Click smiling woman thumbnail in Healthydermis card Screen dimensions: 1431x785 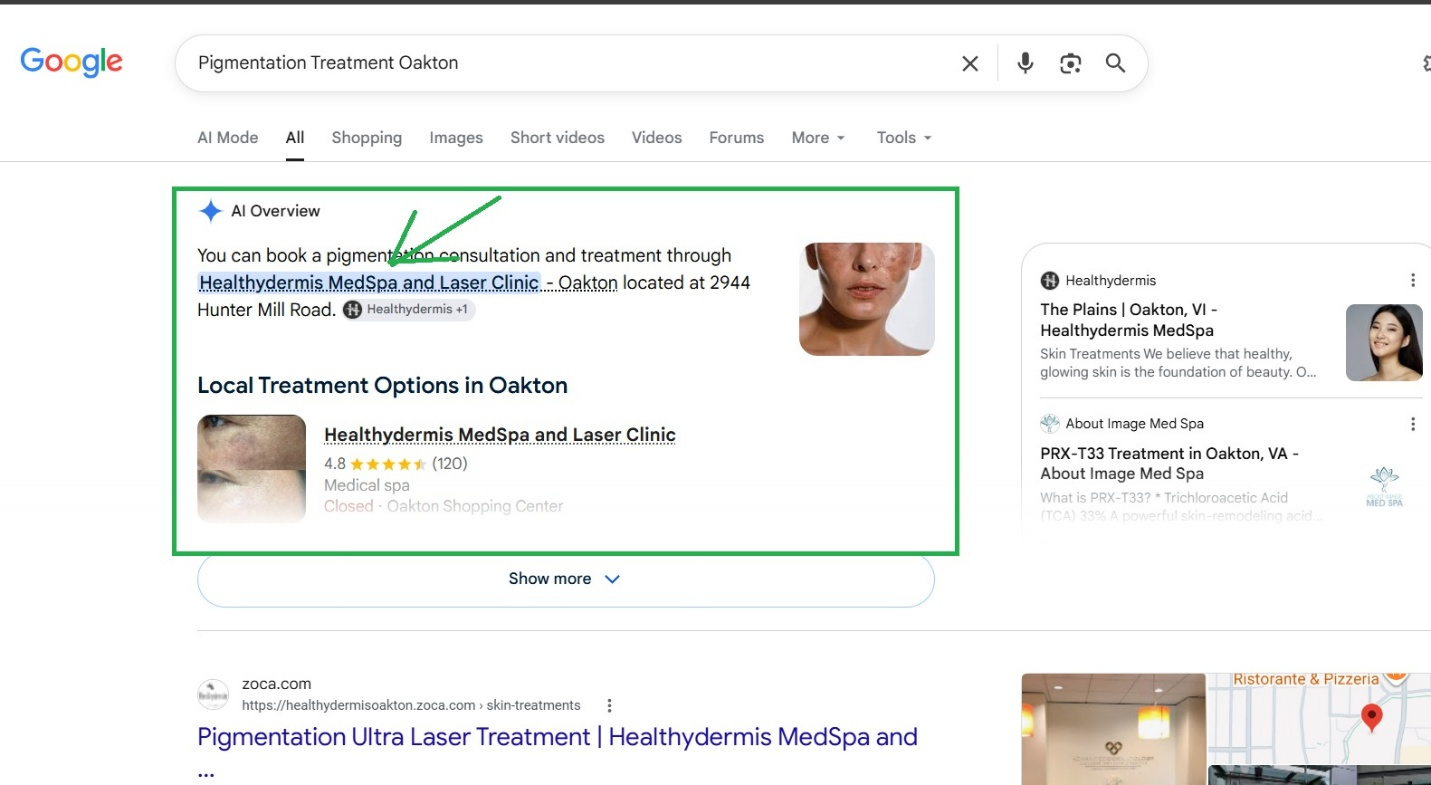click(1384, 343)
